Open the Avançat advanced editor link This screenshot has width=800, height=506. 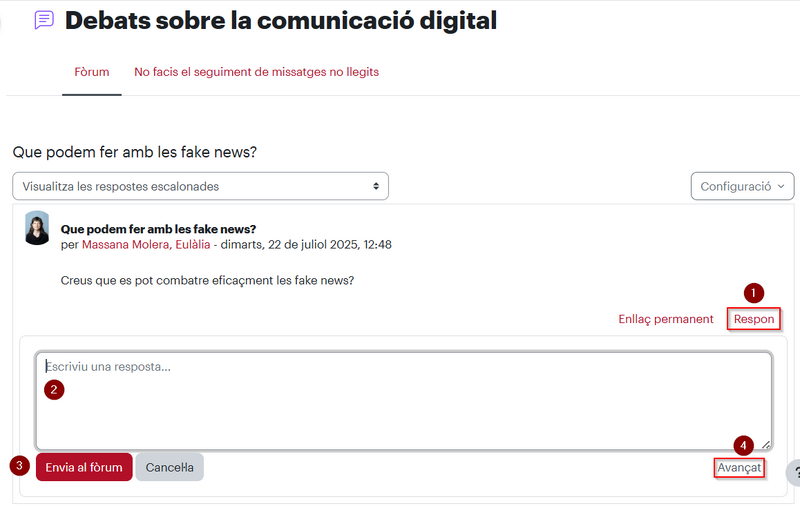[x=739, y=467]
